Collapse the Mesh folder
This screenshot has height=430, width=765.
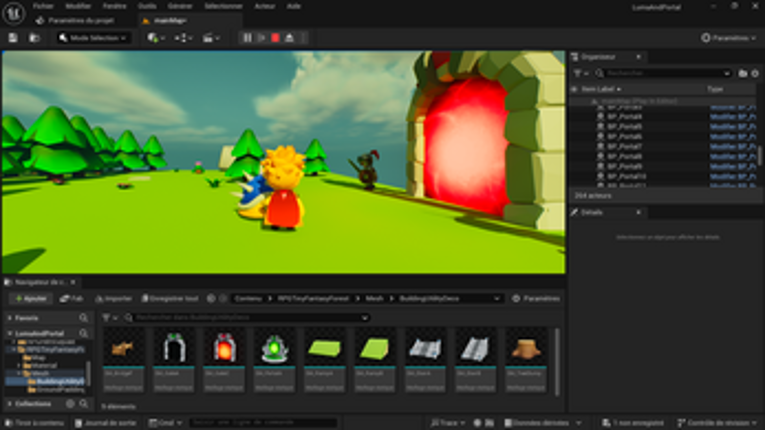[x=19, y=373]
